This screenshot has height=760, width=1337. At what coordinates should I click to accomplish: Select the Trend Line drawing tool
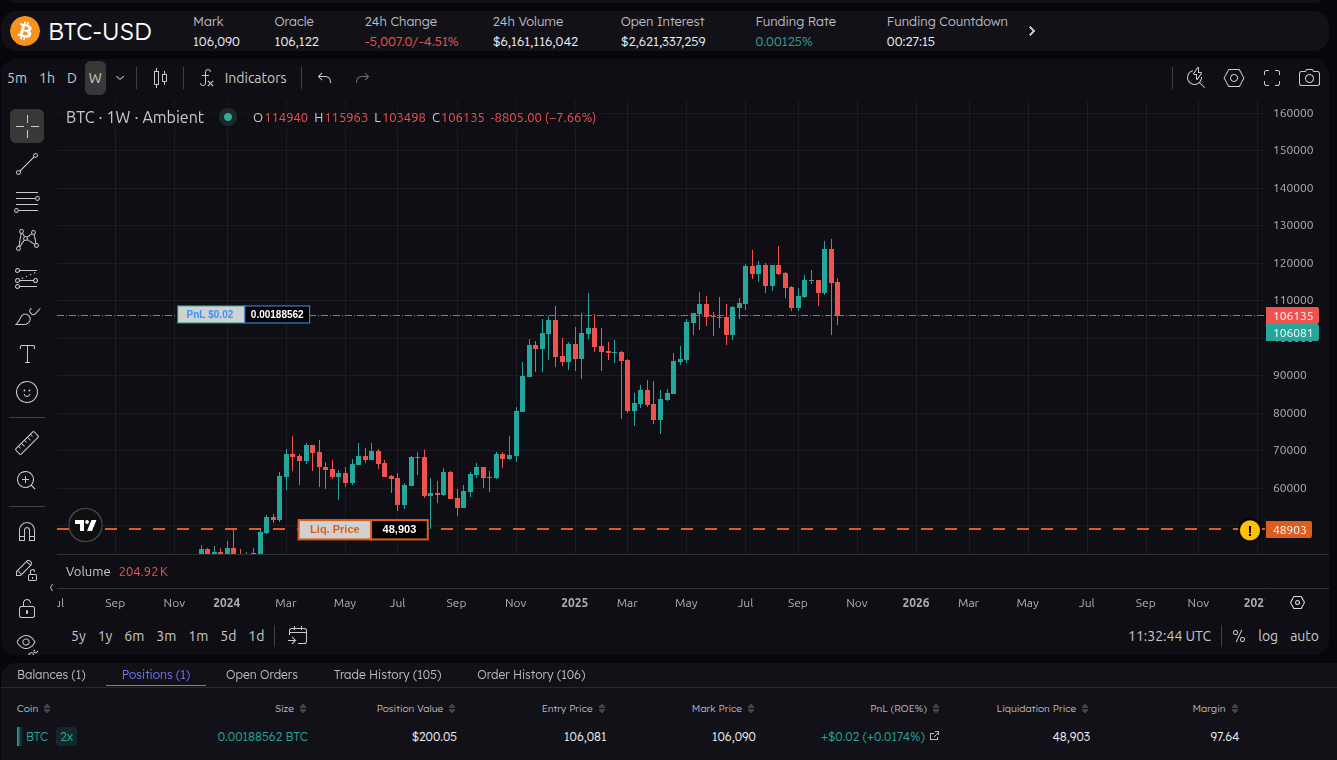pyautogui.click(x=26, y=163)
